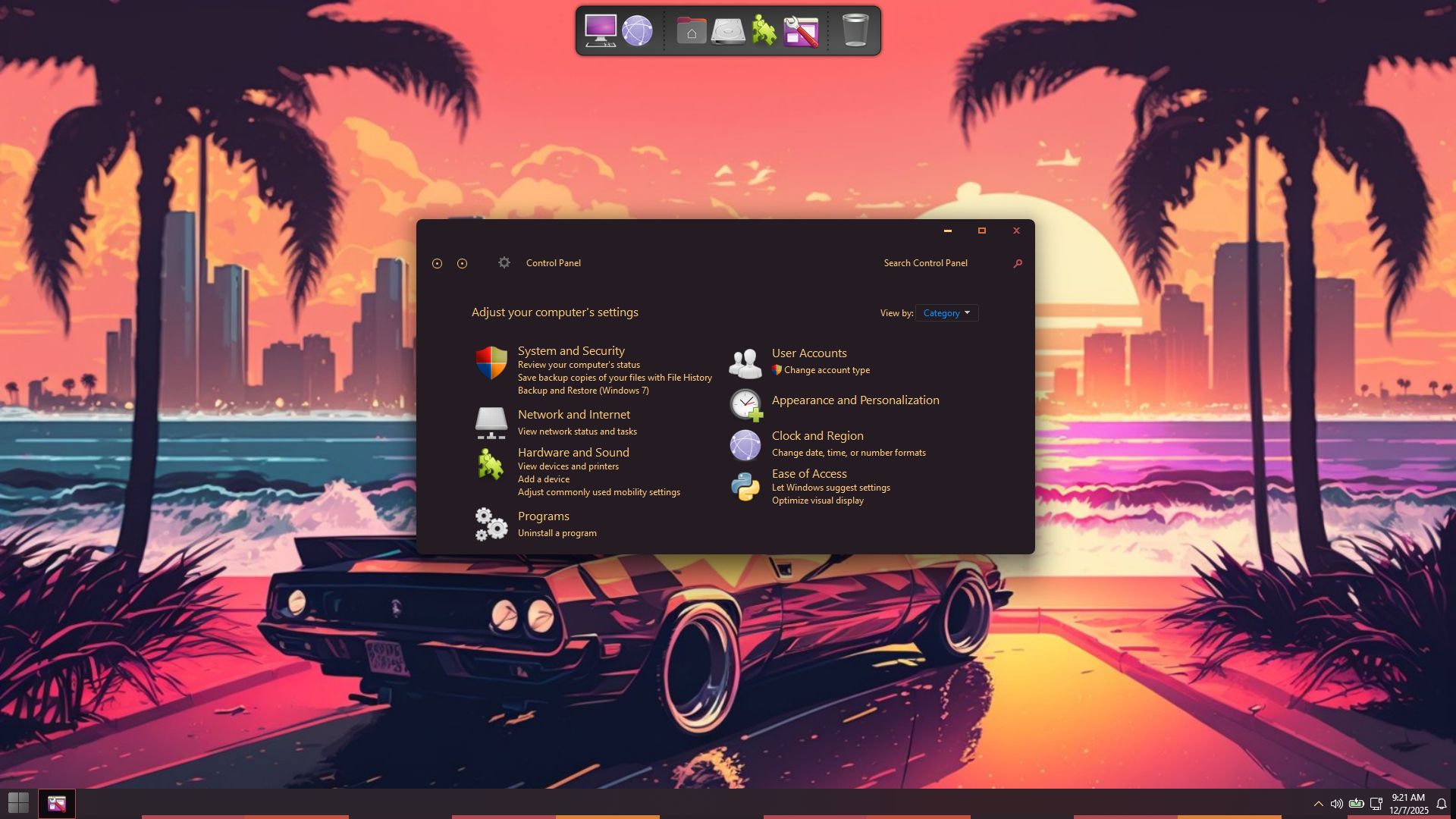
Task: Click the Clock and Region globe icon
Action: 745,445
